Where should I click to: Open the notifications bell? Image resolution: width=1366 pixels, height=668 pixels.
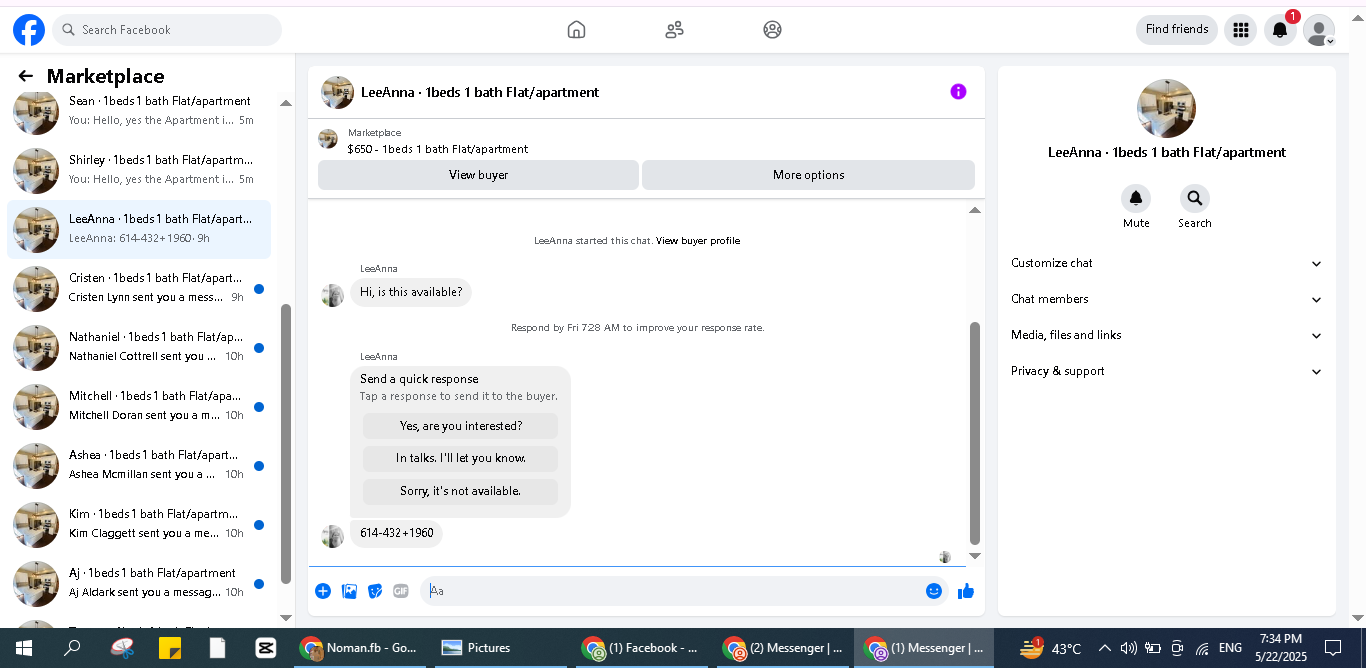pos(1280,30)
